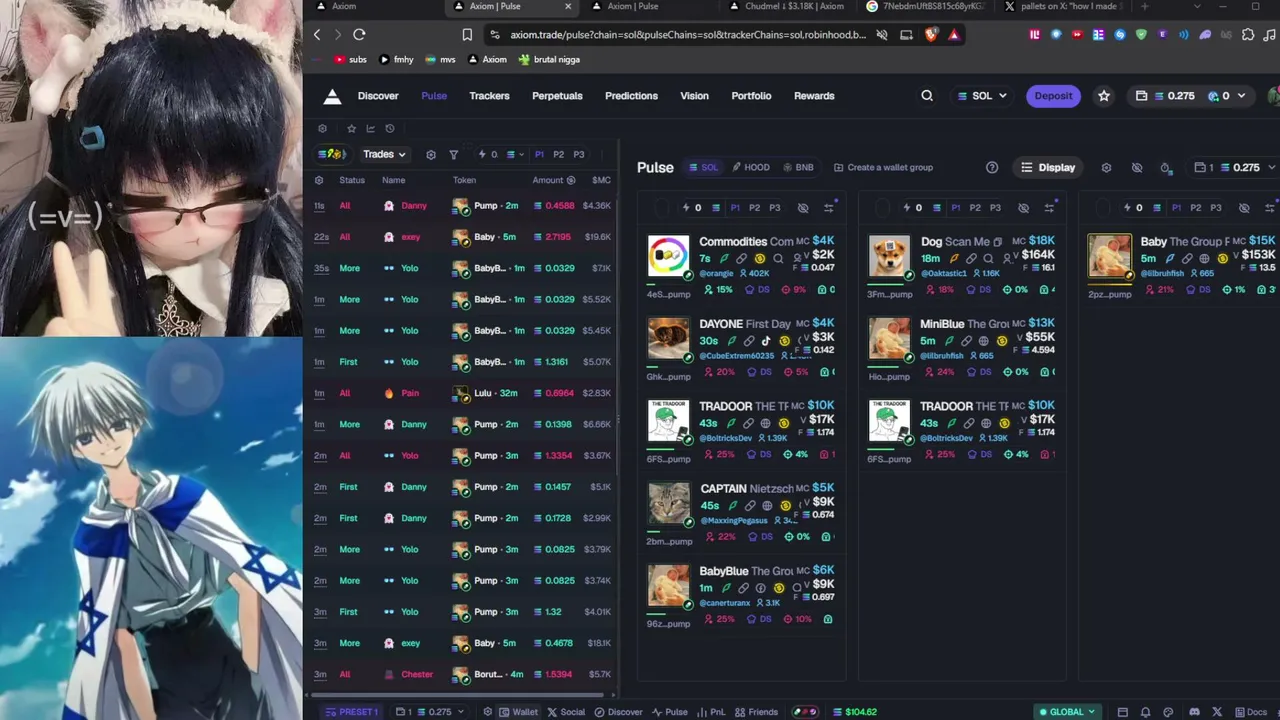Toggle the SOL chain filter next to Pulse
The image size is (1280, 720).
coord(704,168)
